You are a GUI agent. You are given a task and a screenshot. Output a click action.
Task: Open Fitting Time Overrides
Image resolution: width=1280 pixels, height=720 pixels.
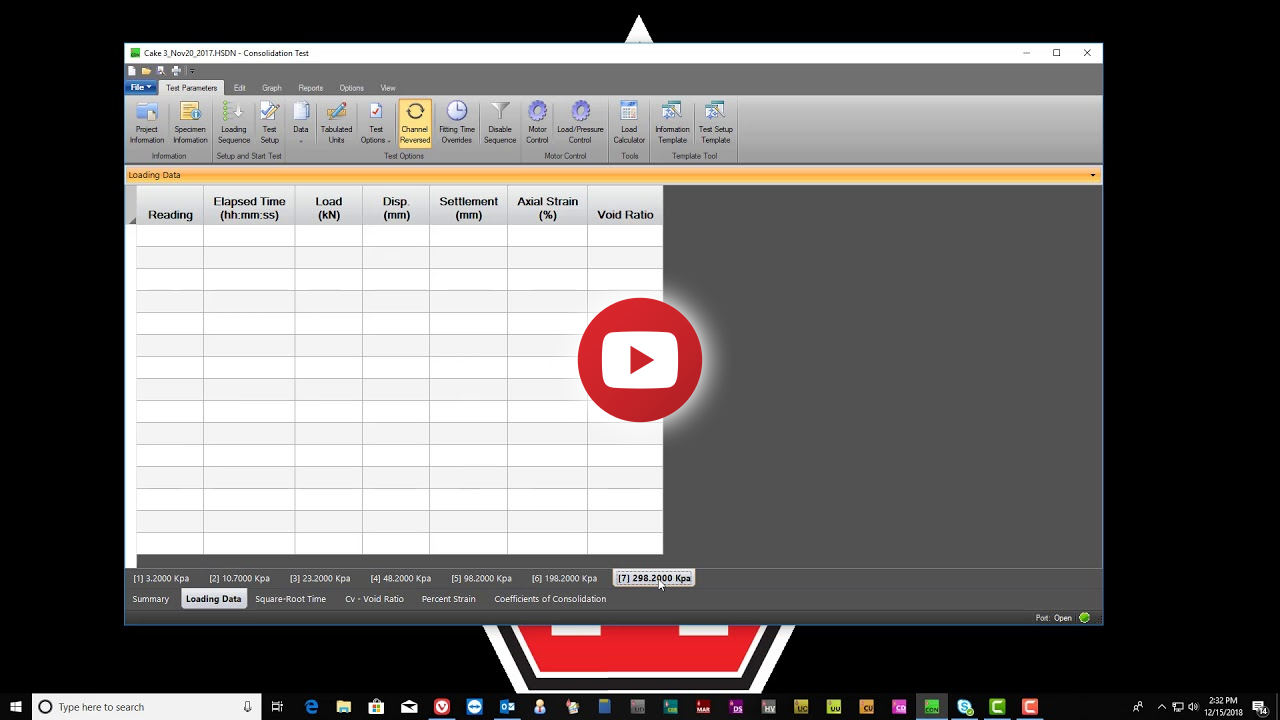click(456, 123)
